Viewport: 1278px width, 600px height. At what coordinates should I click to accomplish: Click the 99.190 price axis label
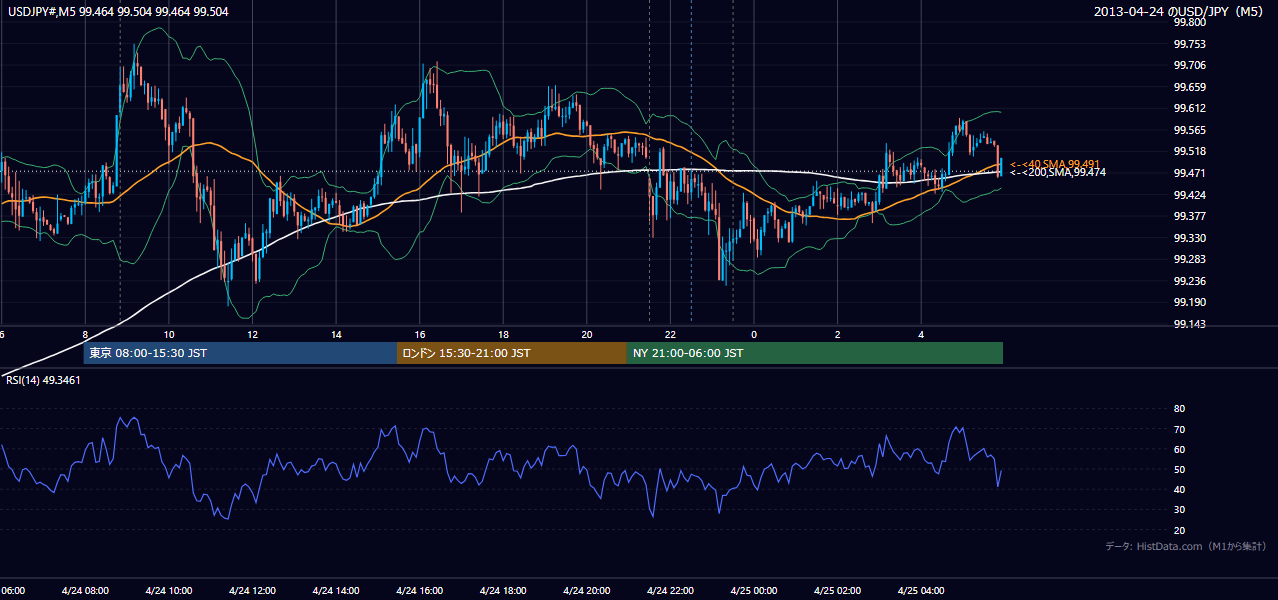click(1190, 303)
